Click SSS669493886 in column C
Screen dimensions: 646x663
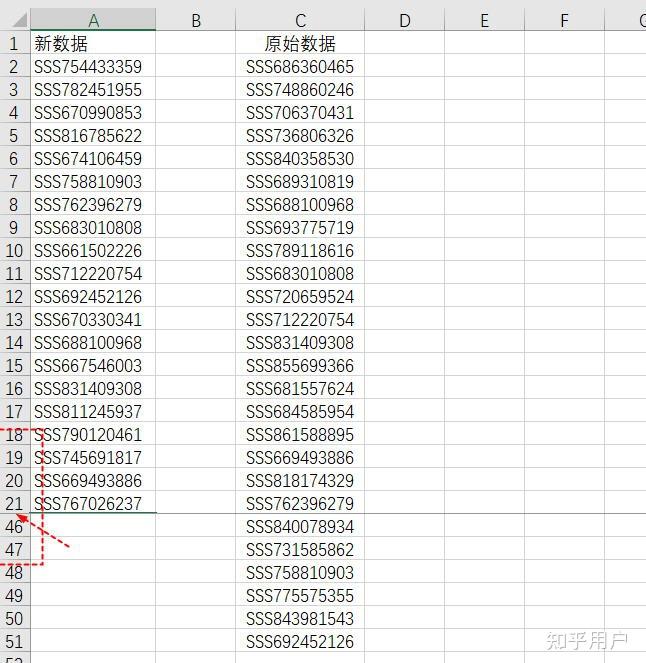(300, 458)
